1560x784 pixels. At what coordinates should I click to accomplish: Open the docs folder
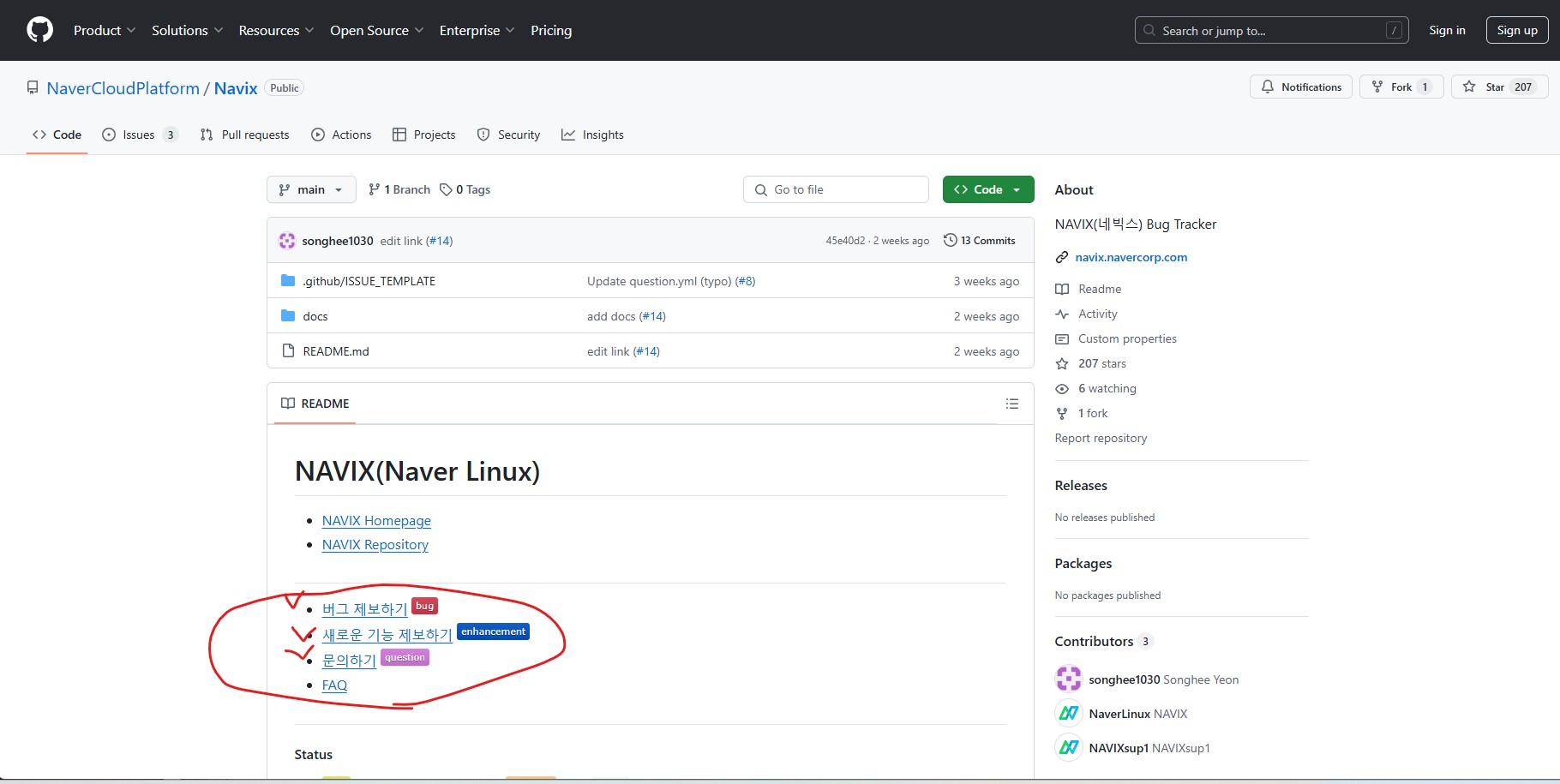[x=315, y=316]
